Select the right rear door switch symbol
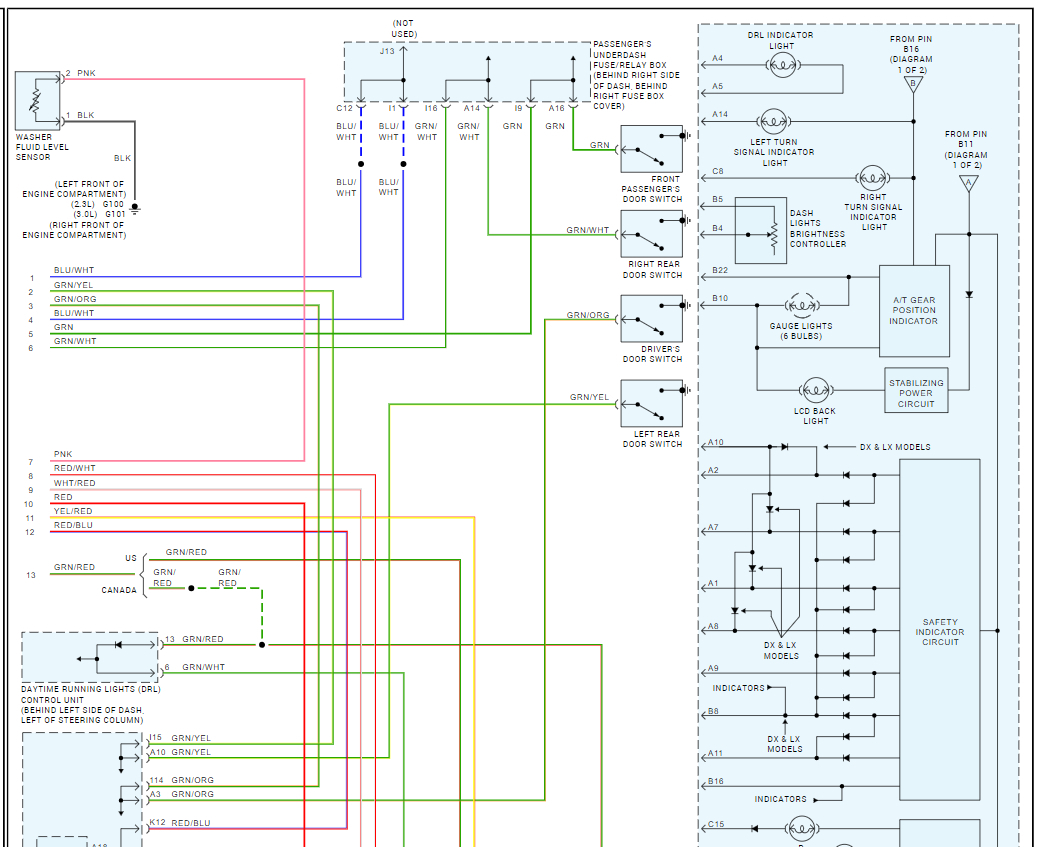 click(651, 234)
